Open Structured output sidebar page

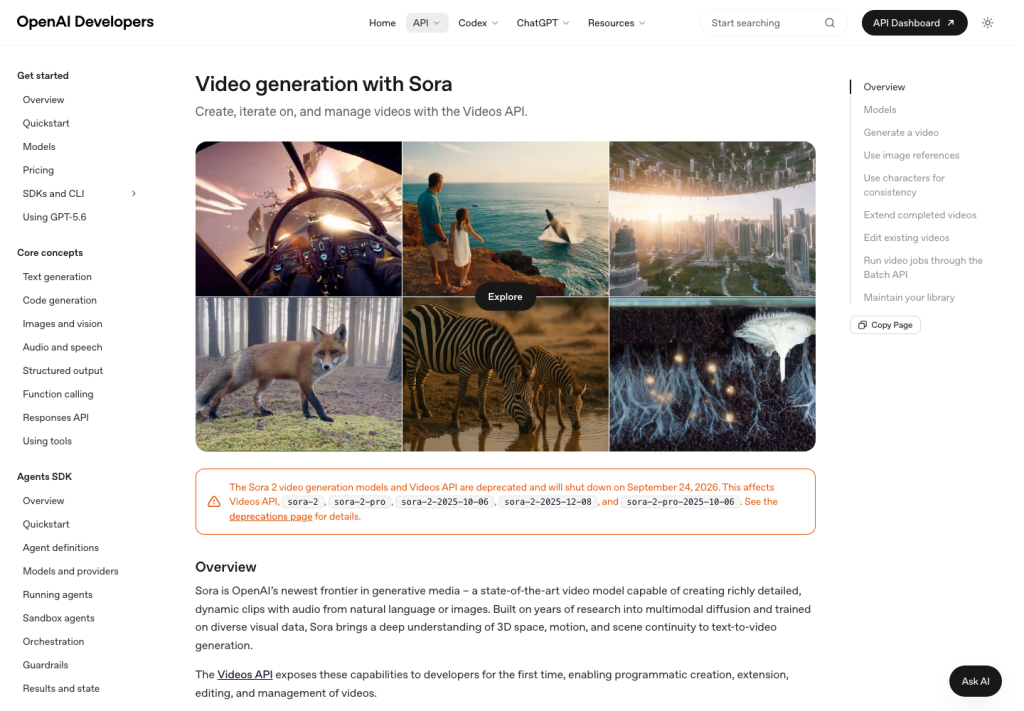(63, 371)
